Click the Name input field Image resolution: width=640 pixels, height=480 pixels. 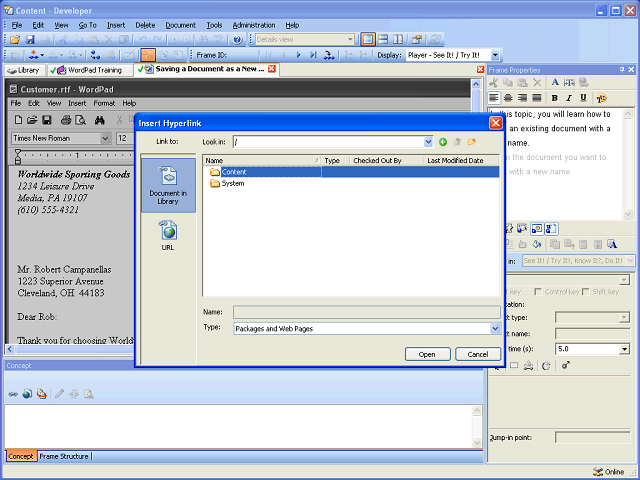tap(367, 312)
